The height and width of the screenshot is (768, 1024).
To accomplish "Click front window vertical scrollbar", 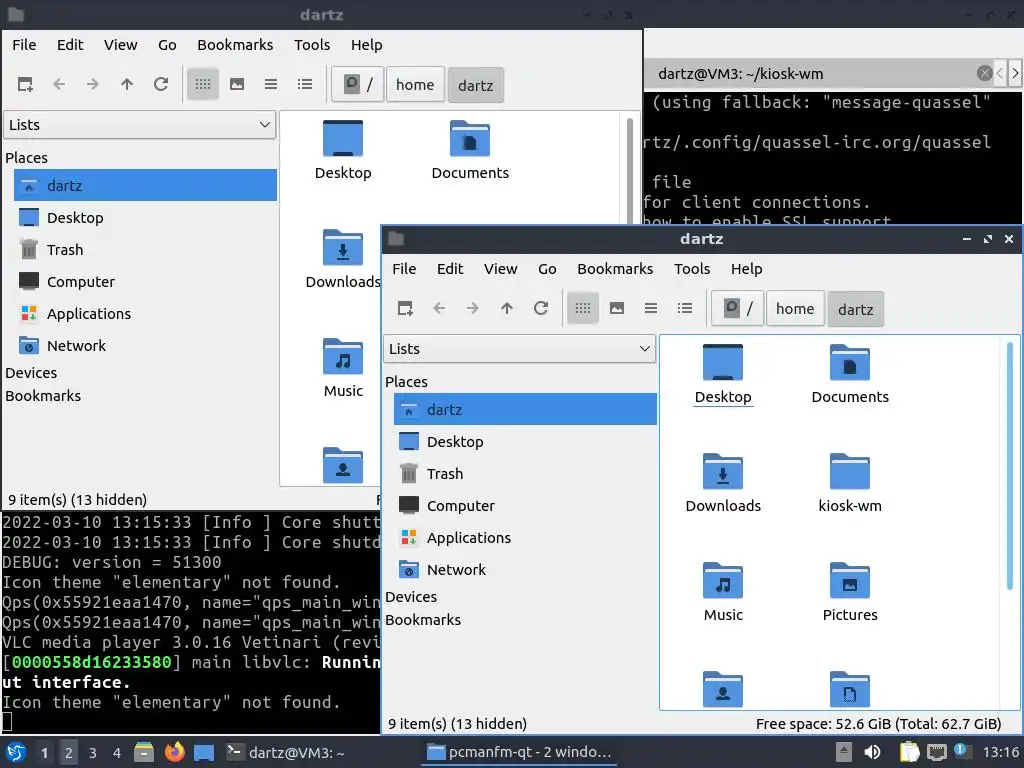I will (1010, 465).
